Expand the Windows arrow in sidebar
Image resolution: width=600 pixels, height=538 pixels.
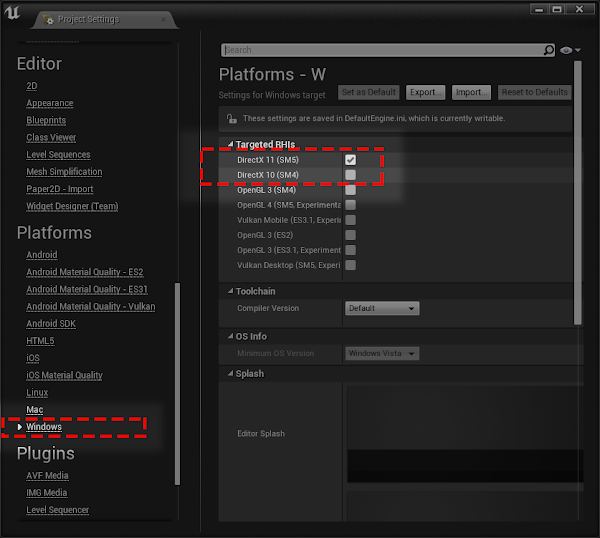pyautogui.click(x=20, y=427)
